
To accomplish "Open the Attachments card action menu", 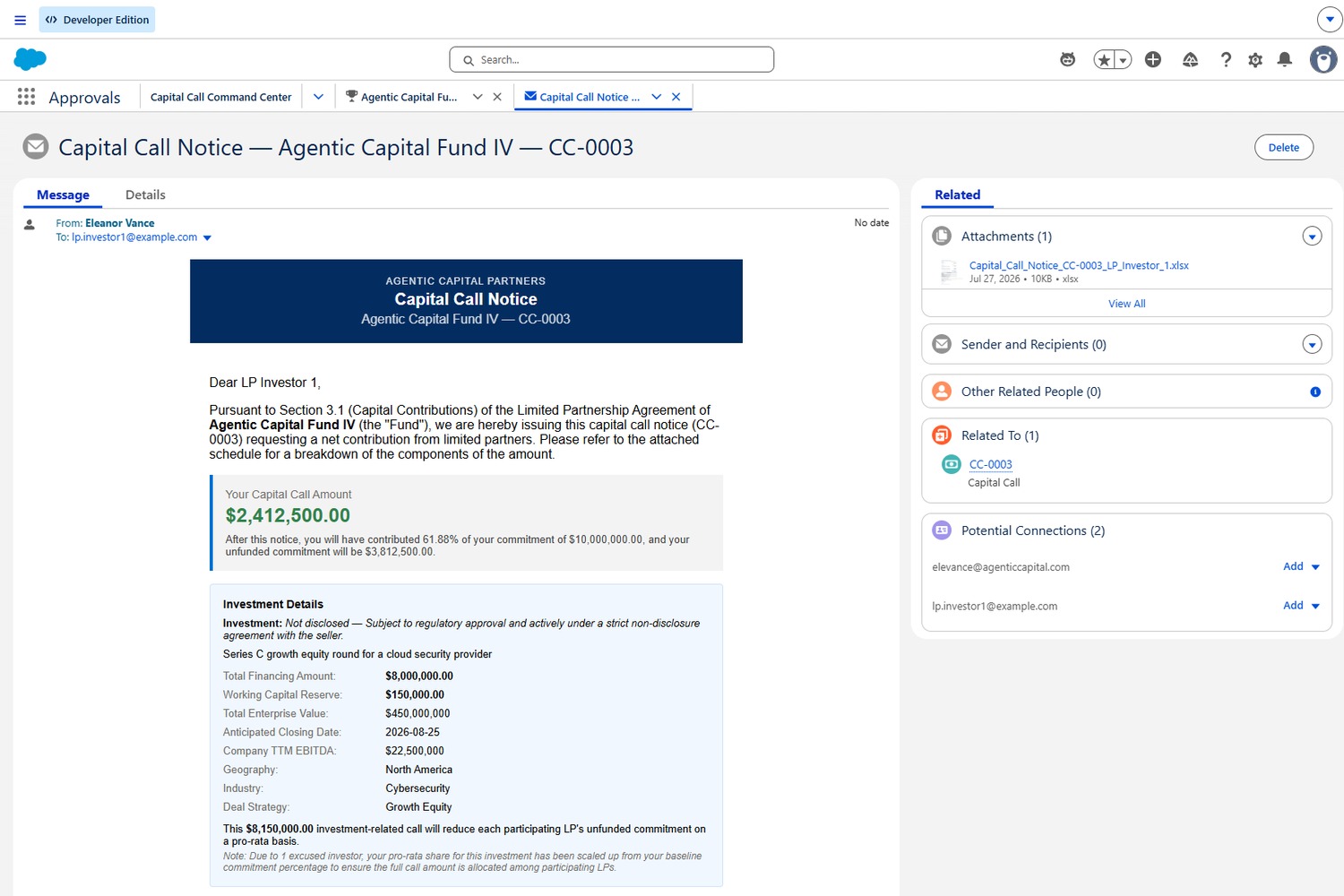I will [1312, 237].
